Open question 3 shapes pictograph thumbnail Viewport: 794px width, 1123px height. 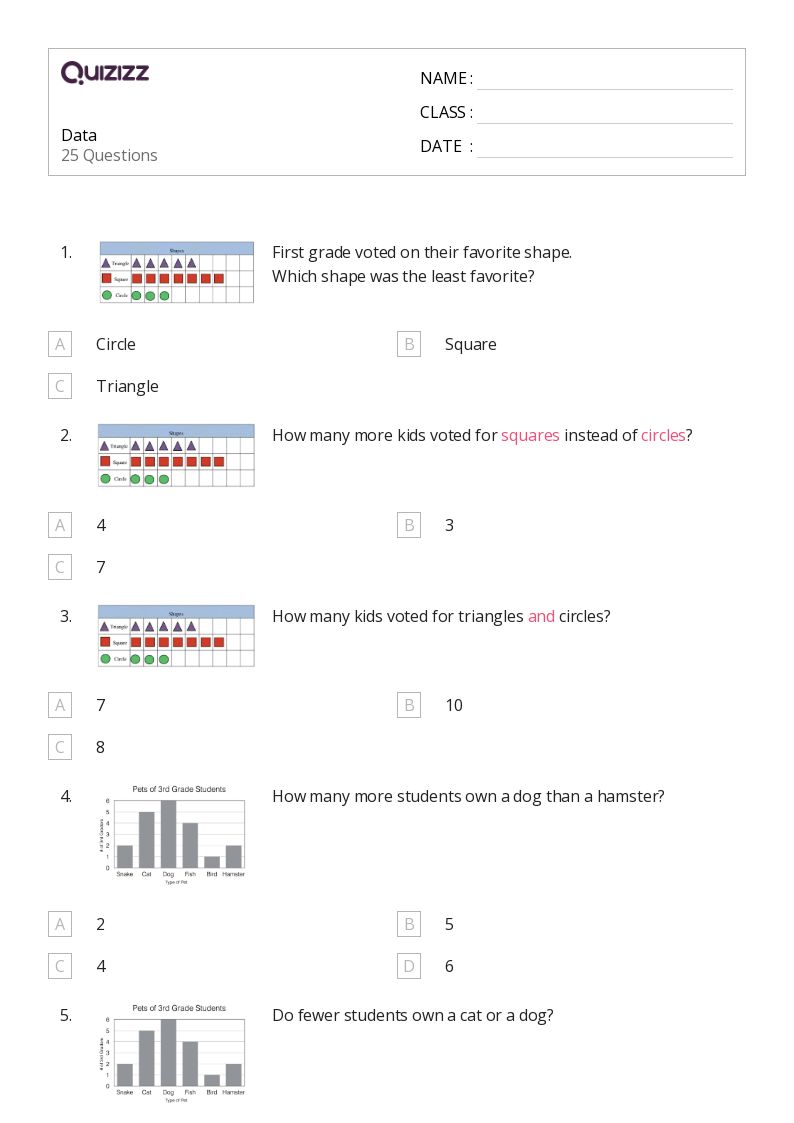176,636
